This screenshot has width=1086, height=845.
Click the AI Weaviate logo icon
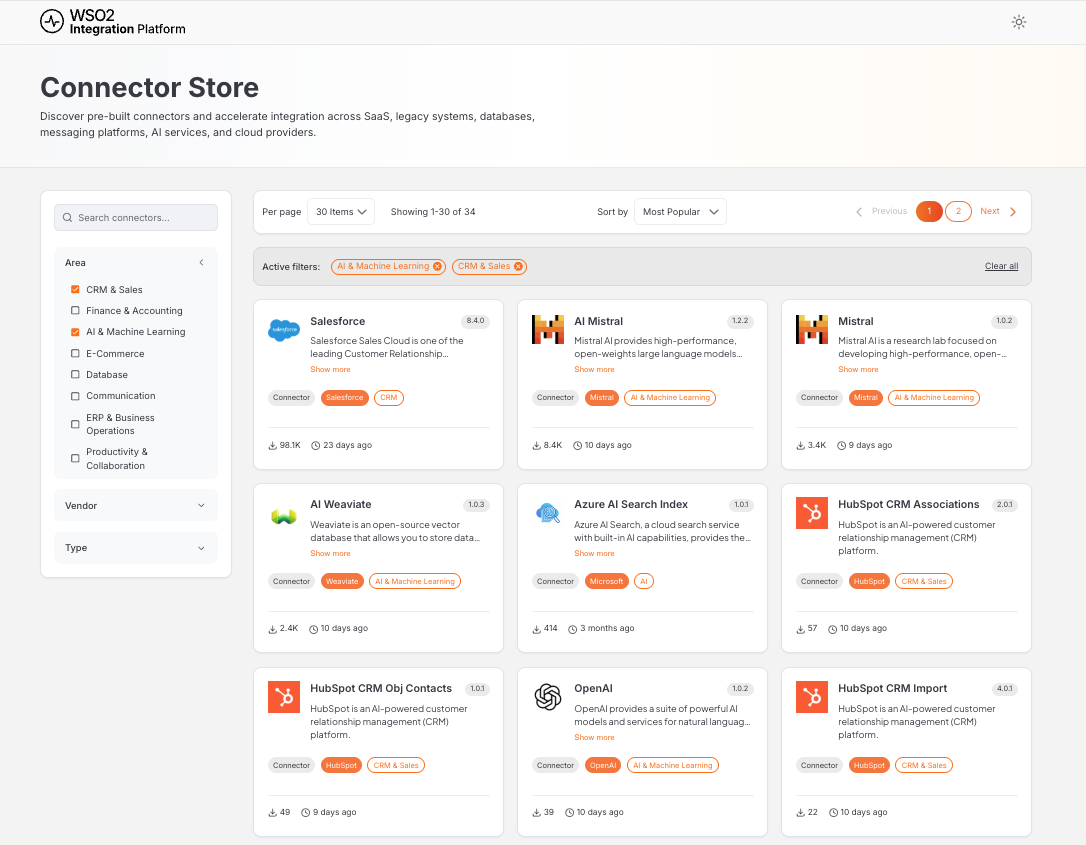click(x=284, y=516)
